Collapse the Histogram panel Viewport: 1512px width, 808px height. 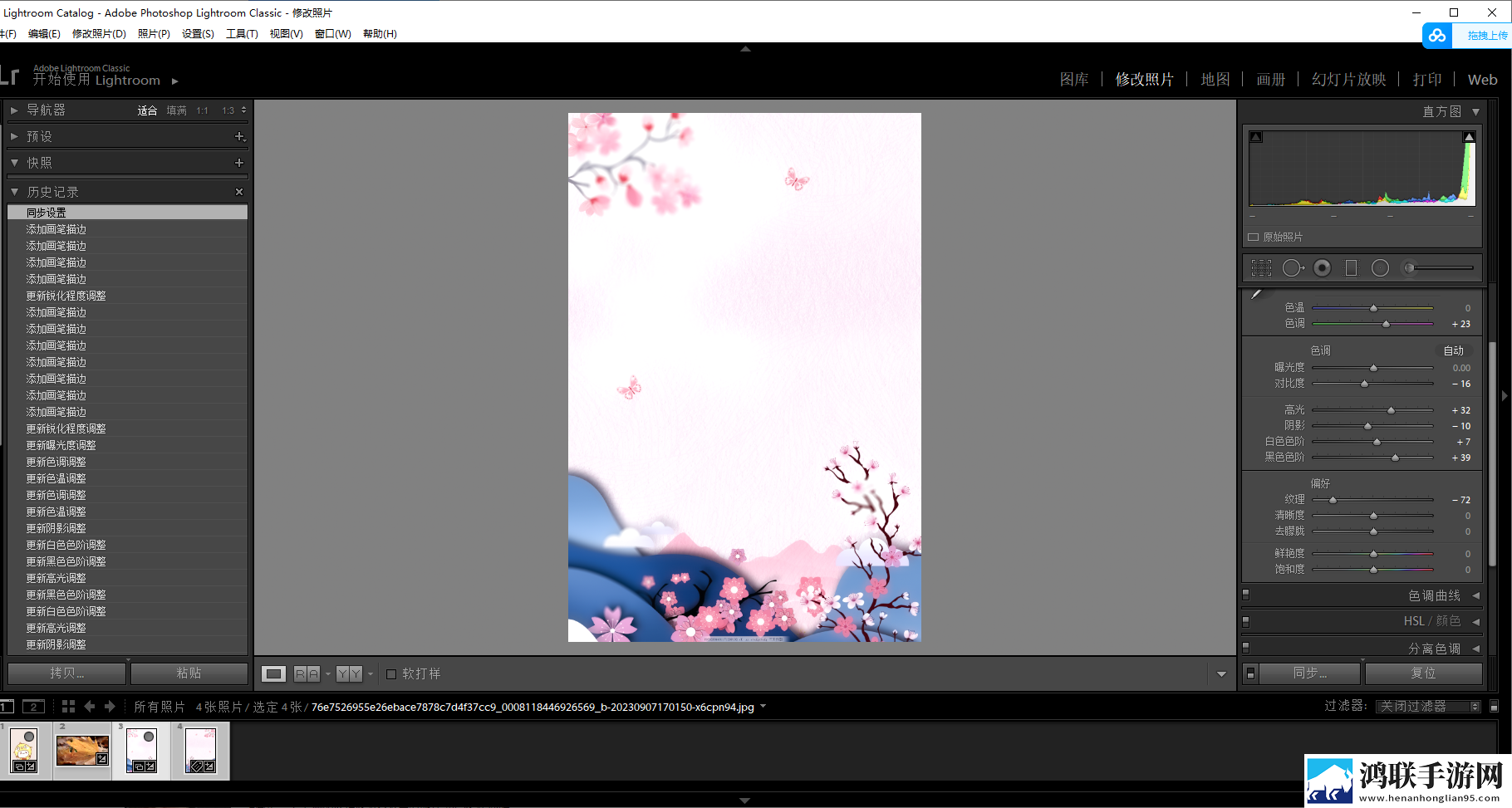point(1475,112)
